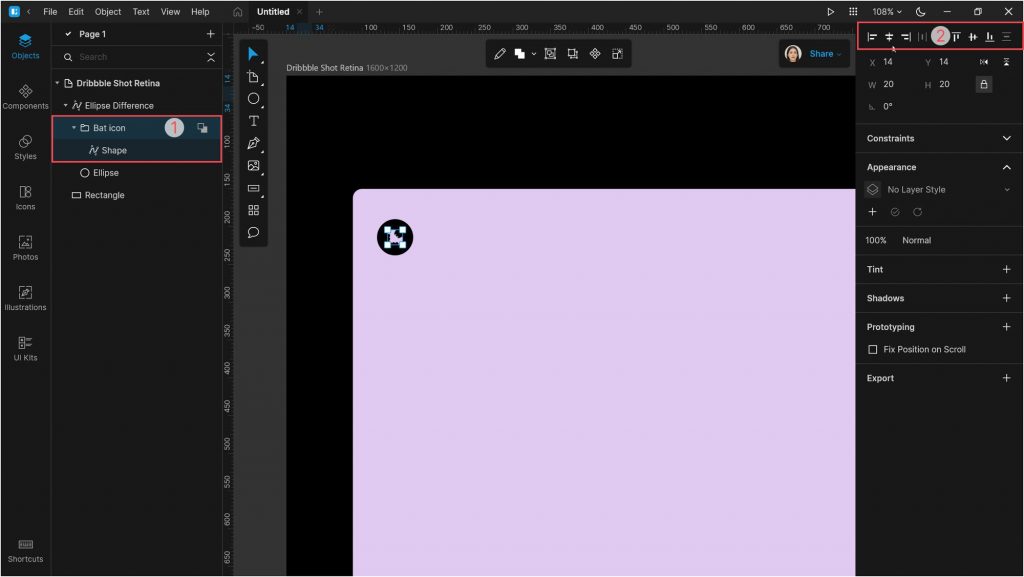
Task: Open the Help menu
Action: 200,12
